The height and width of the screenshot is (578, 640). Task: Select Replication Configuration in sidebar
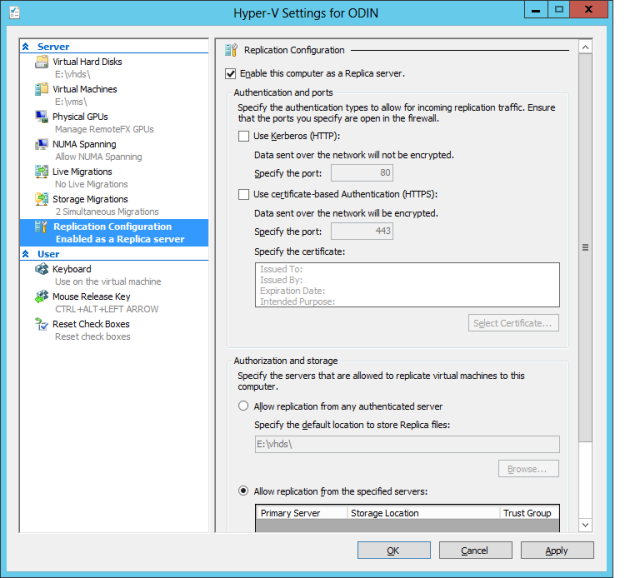[114, 233]
